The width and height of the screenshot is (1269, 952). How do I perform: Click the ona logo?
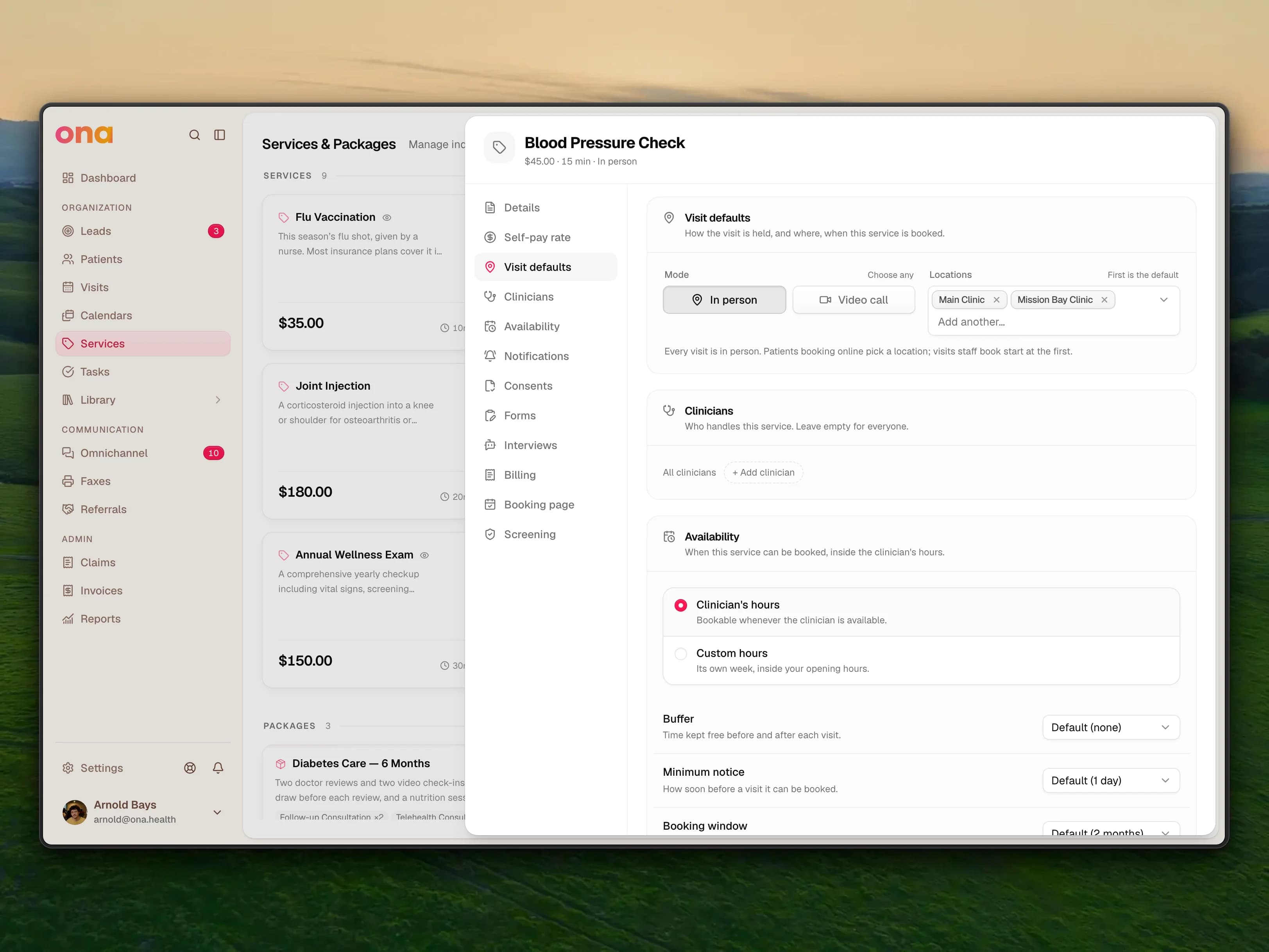click(84, 134)
